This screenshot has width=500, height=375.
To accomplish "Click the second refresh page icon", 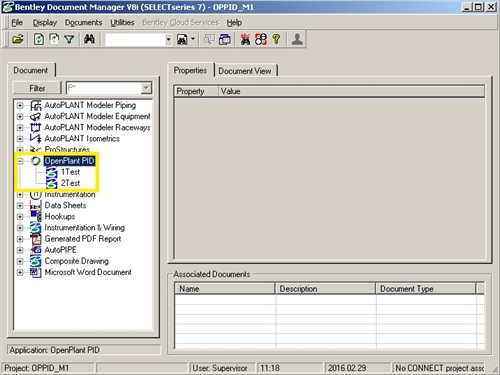I will 54,39.
